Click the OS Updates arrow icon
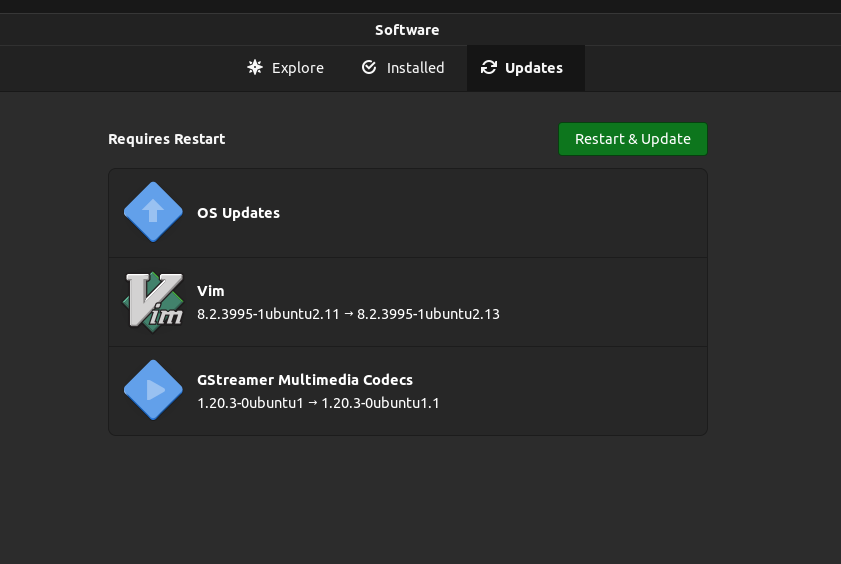Screen dimensions: 841x564 click(x=153, y=212)
